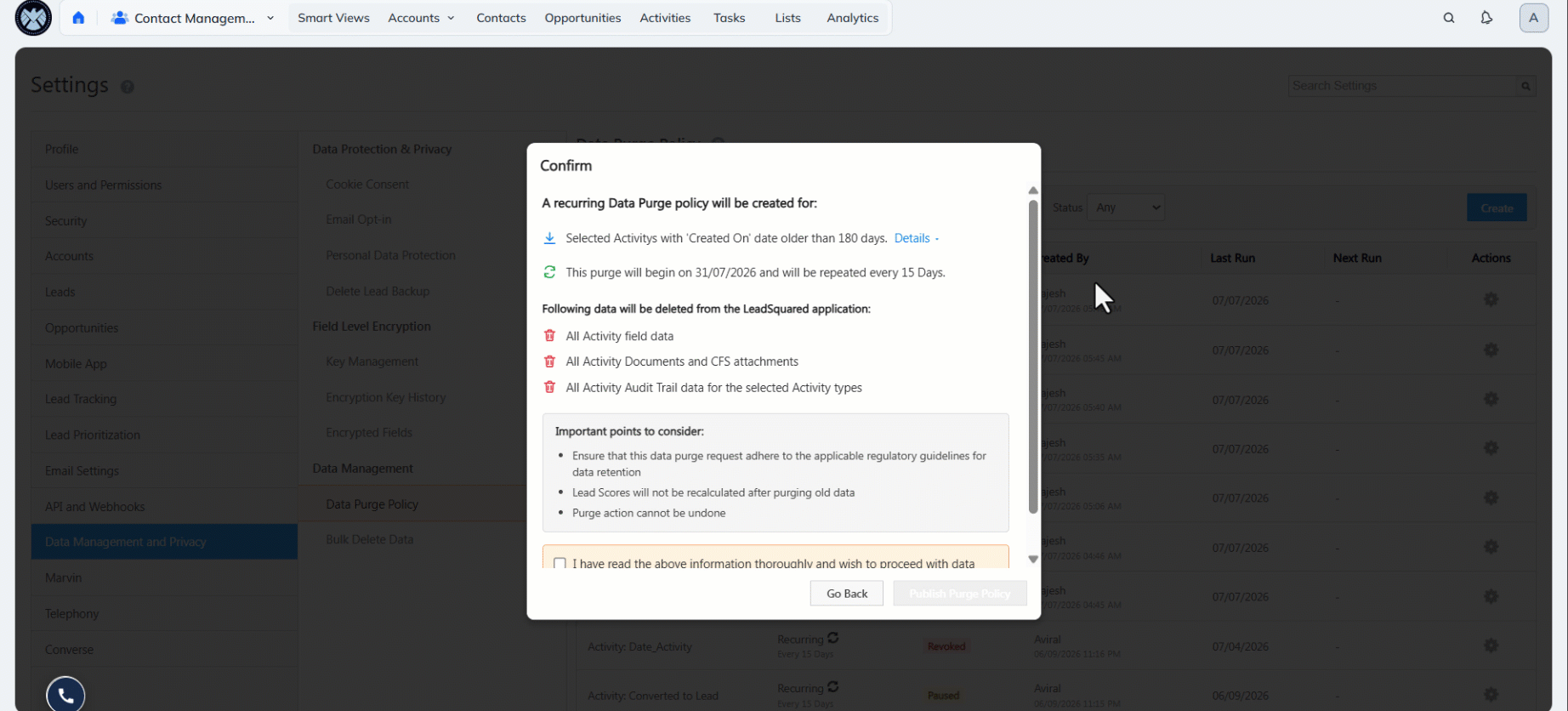
Task: Click the settings search magnifier button
Action: (x=1525, y=86)
